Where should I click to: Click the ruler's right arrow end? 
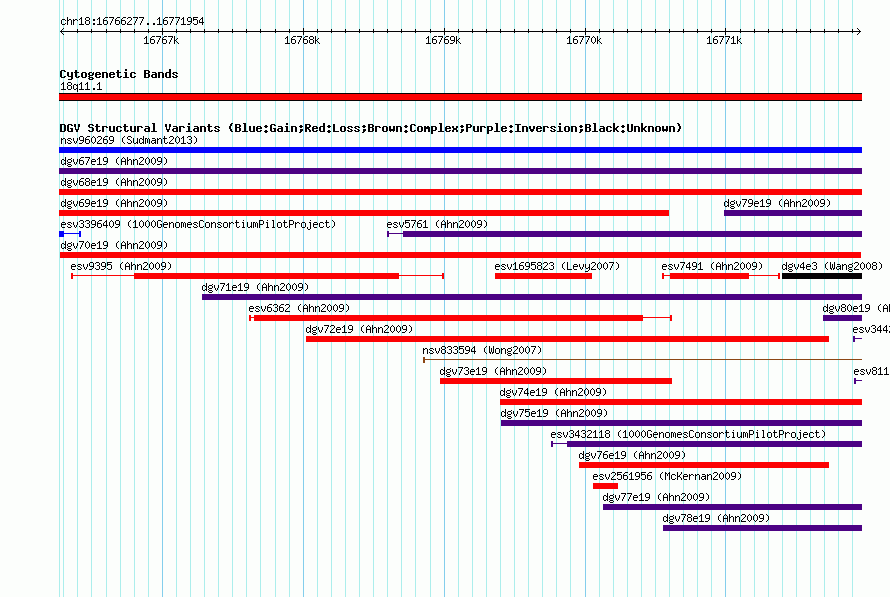(858, 32)
